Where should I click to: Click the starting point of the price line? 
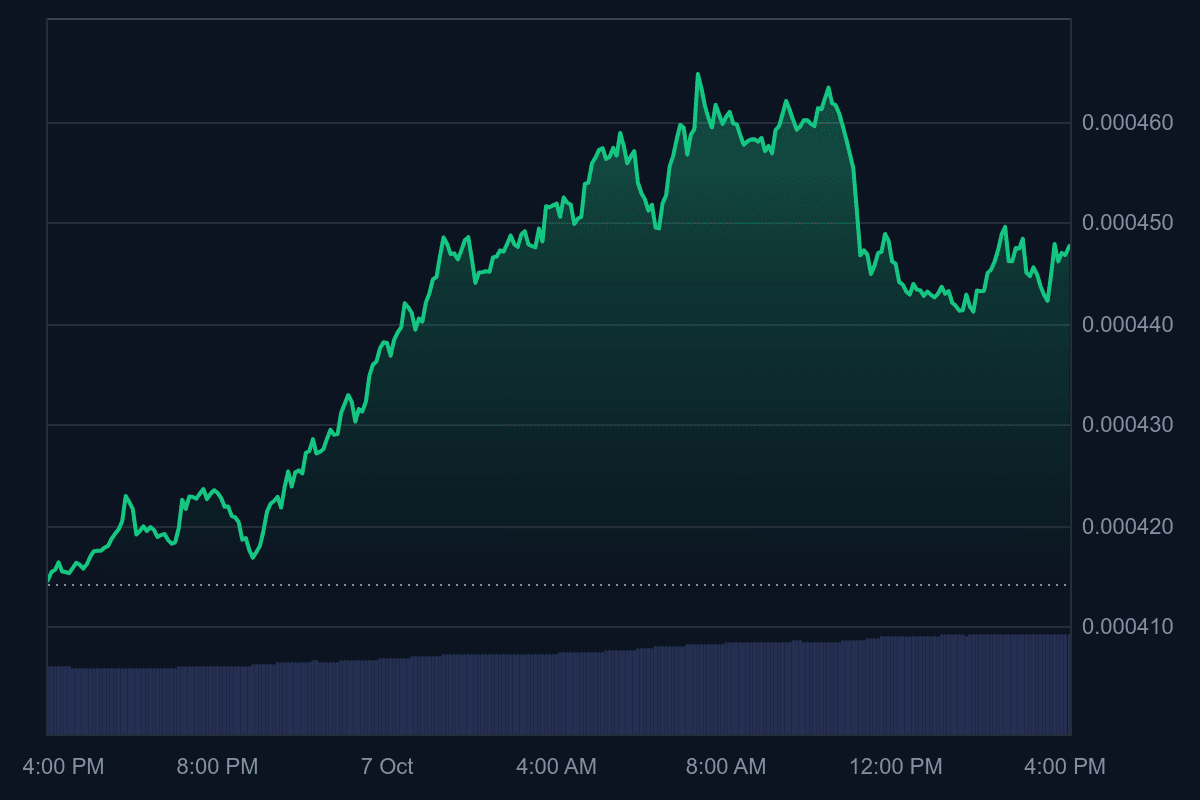tap(48, 580)
